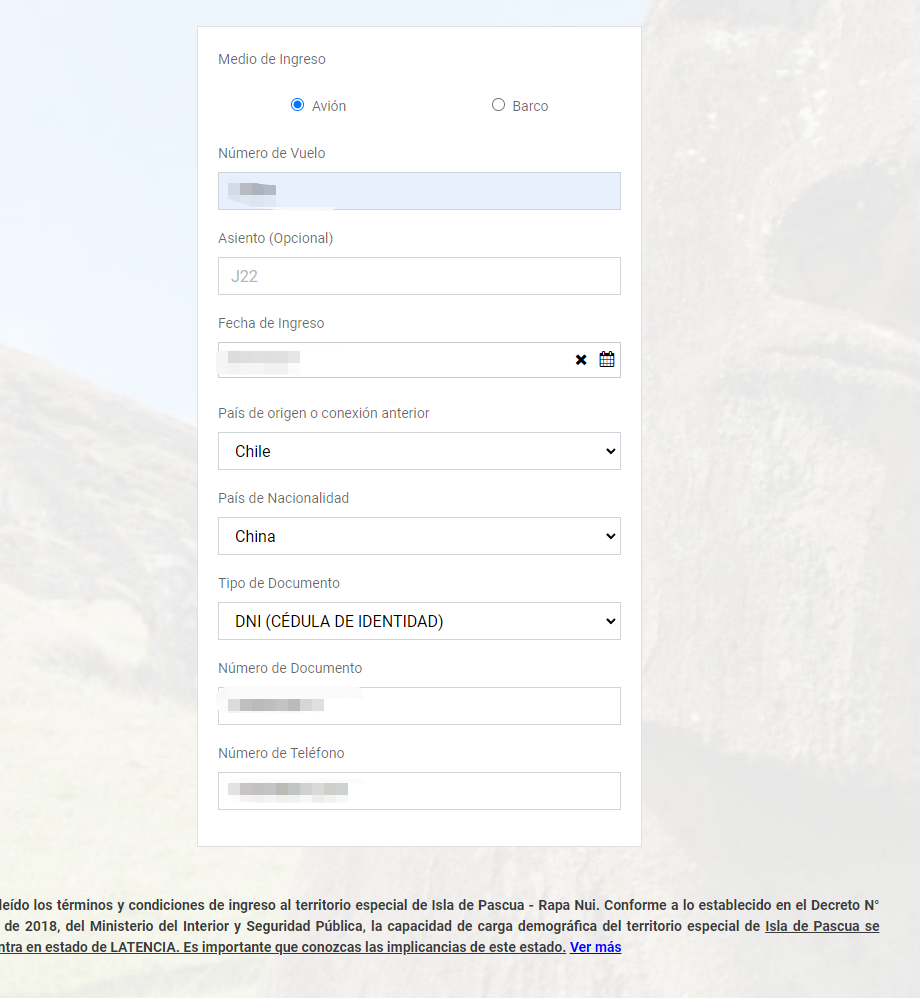This screenshot has height=998, width=920.
Task: Click the 'Medio de Ingreso' heading
Action: (272, 59)
